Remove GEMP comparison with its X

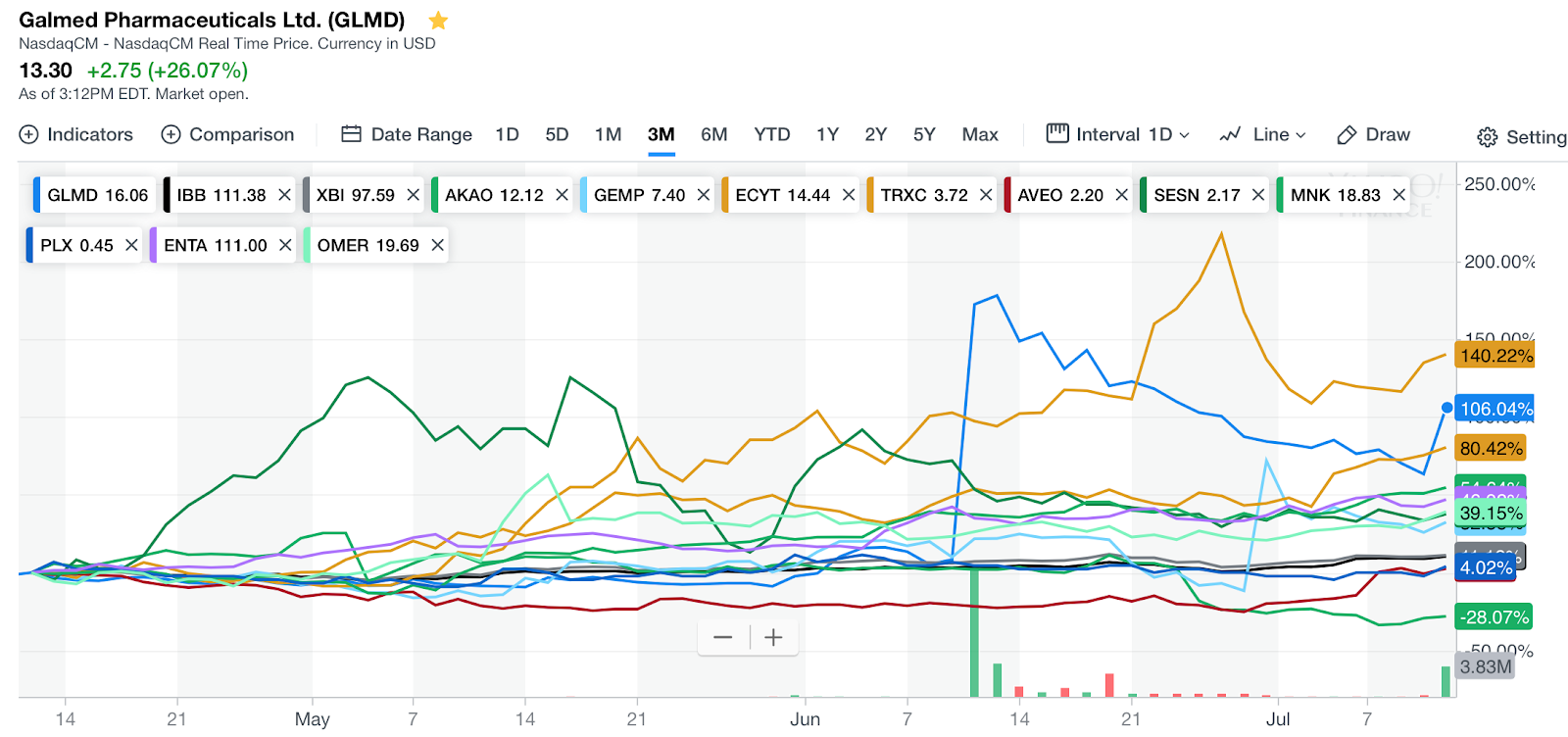[x=704, y=195]
